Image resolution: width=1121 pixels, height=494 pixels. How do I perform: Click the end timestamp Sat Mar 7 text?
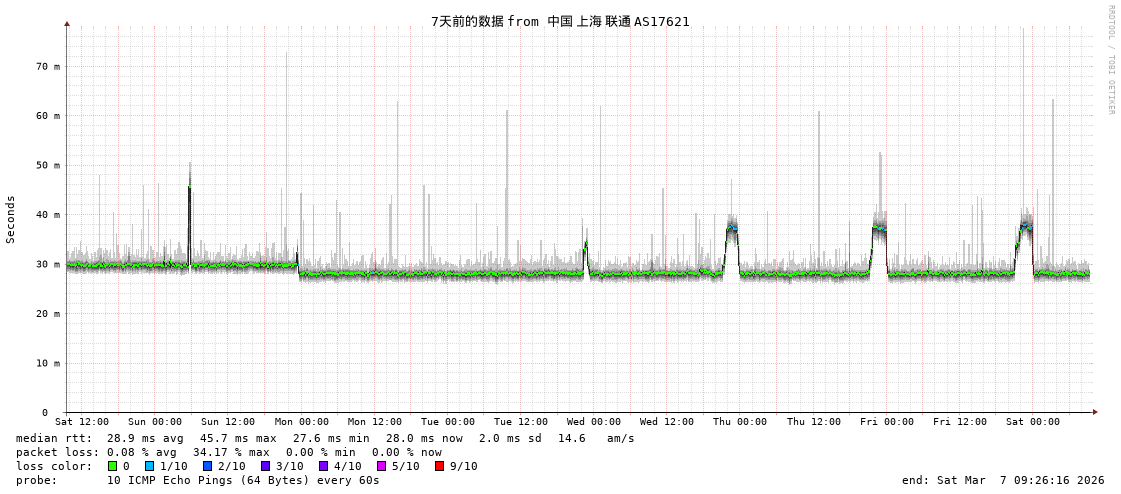pyautogui.click(x=1003, y=480)
